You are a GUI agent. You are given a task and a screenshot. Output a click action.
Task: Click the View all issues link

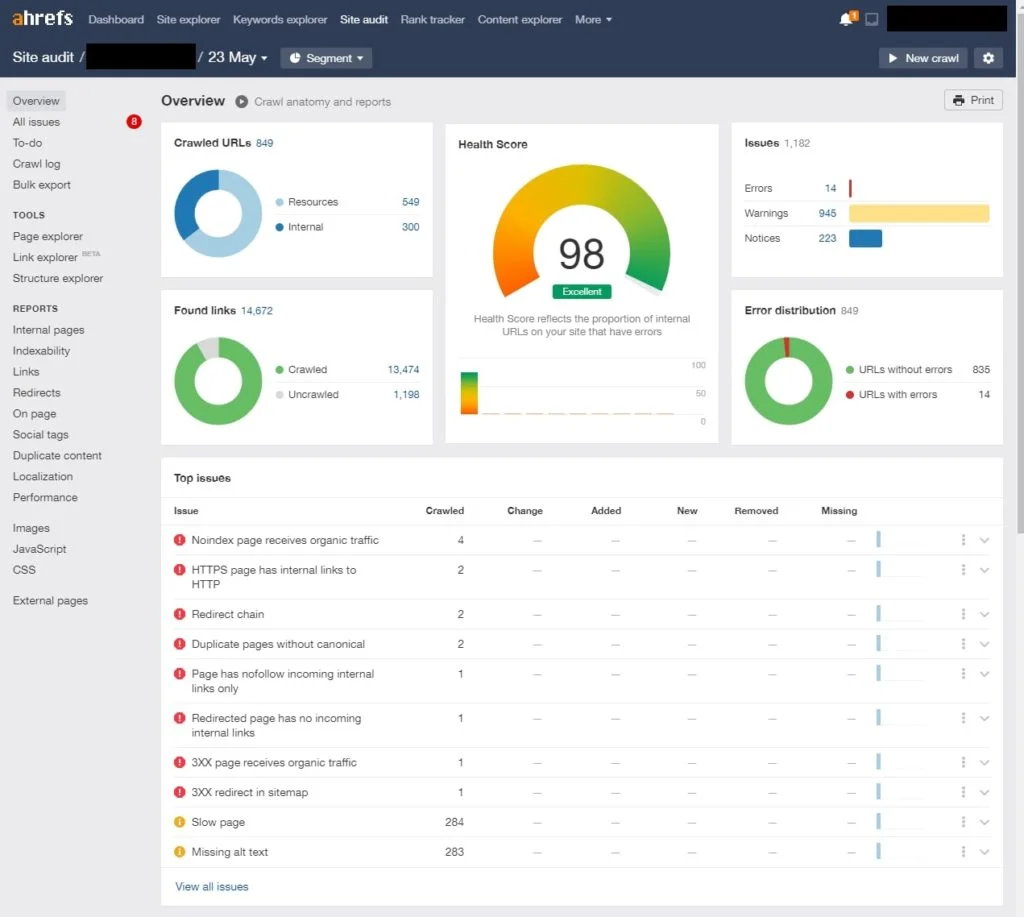tap(211, 886)
